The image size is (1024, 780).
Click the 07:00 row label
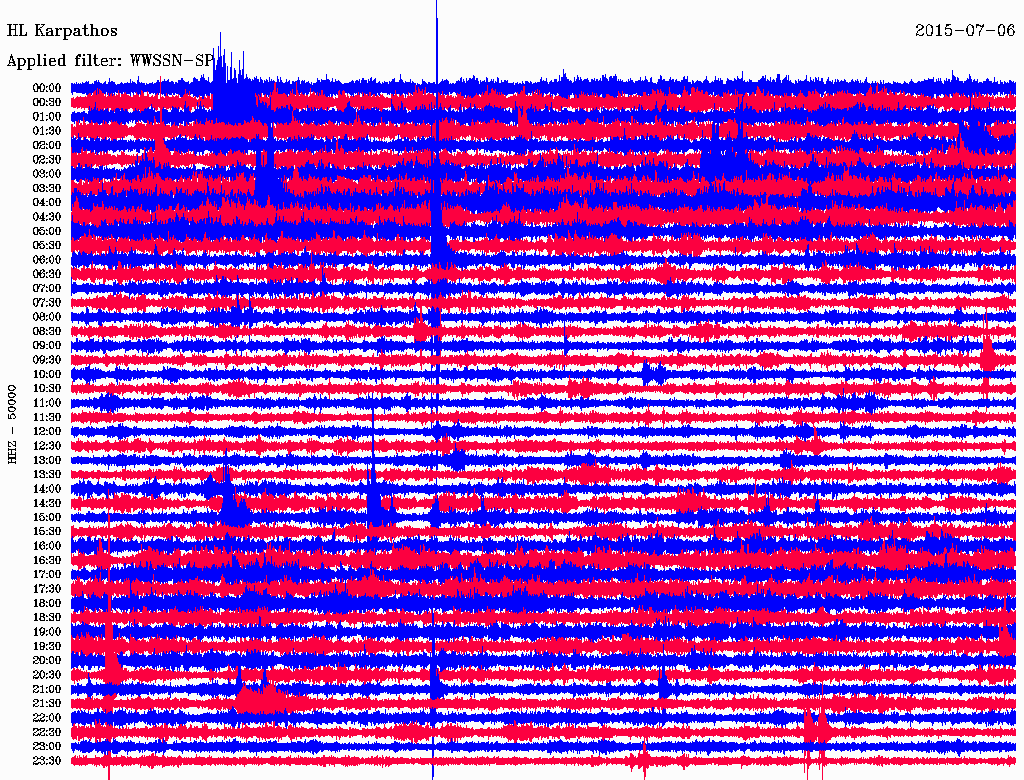click(47, 288)
